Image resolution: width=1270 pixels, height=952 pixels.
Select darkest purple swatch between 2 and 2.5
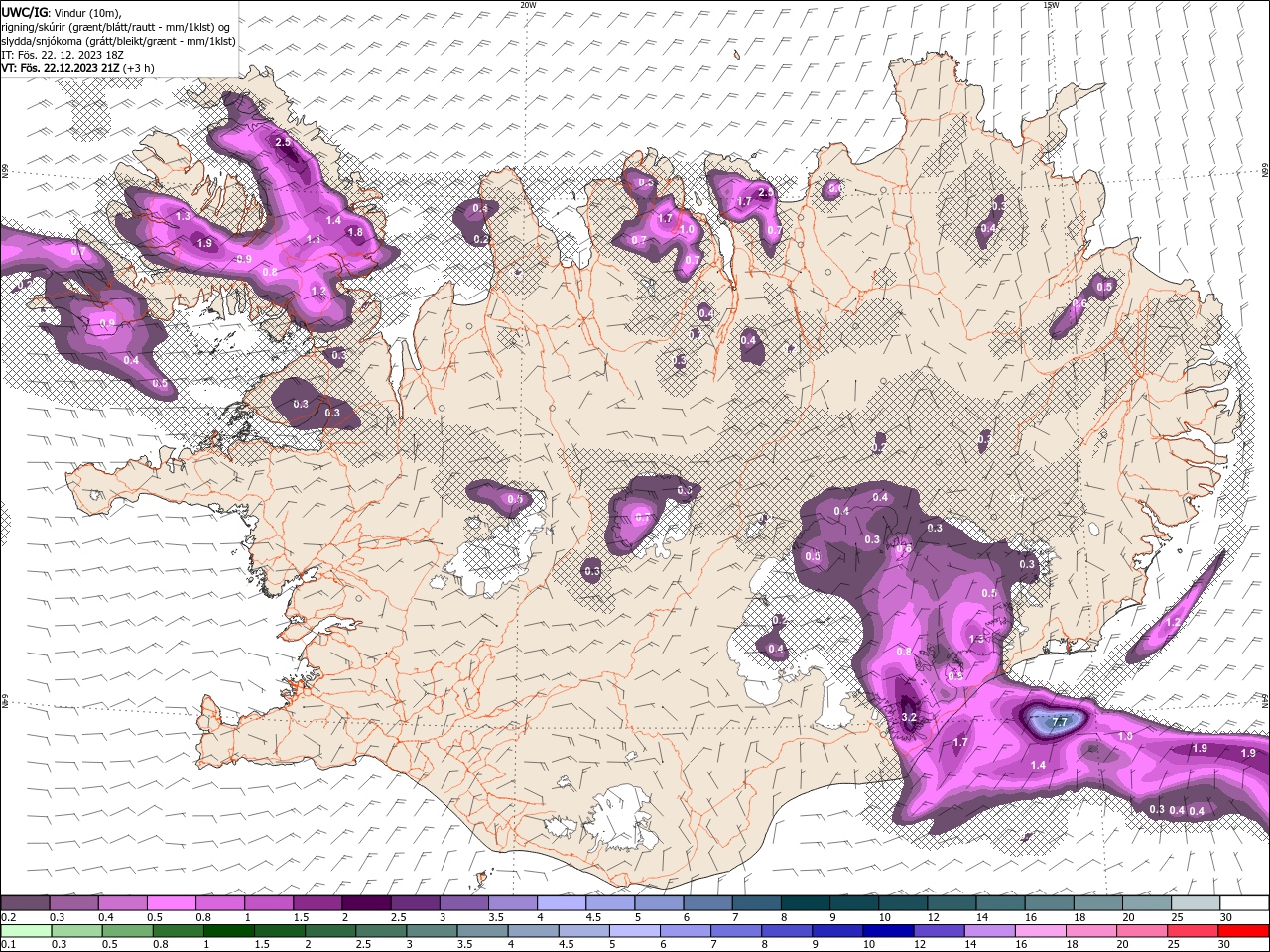pyautogui.click(x=366, y=903)
